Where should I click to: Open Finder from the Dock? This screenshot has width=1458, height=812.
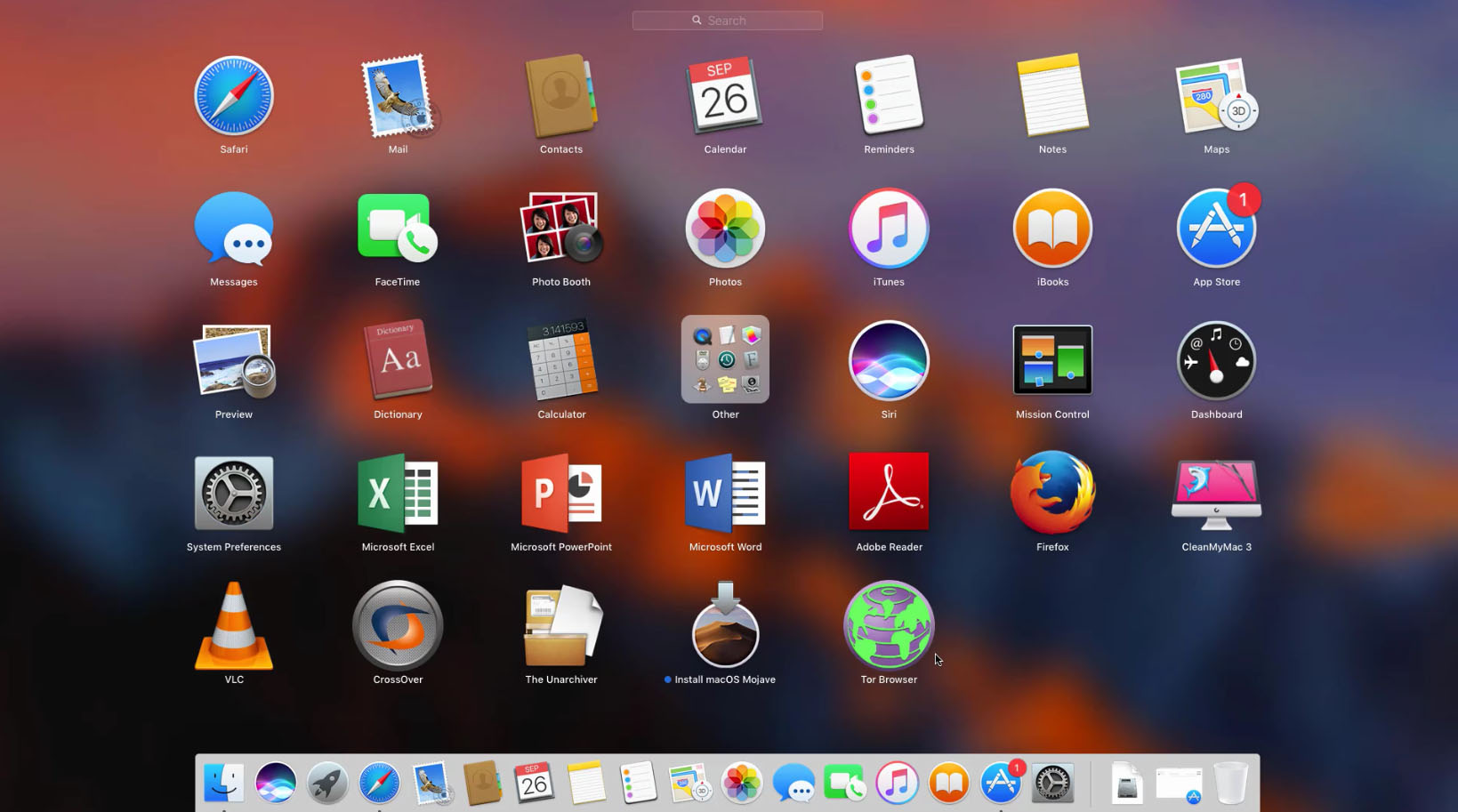pyautogui.click(x=223, y=784)
